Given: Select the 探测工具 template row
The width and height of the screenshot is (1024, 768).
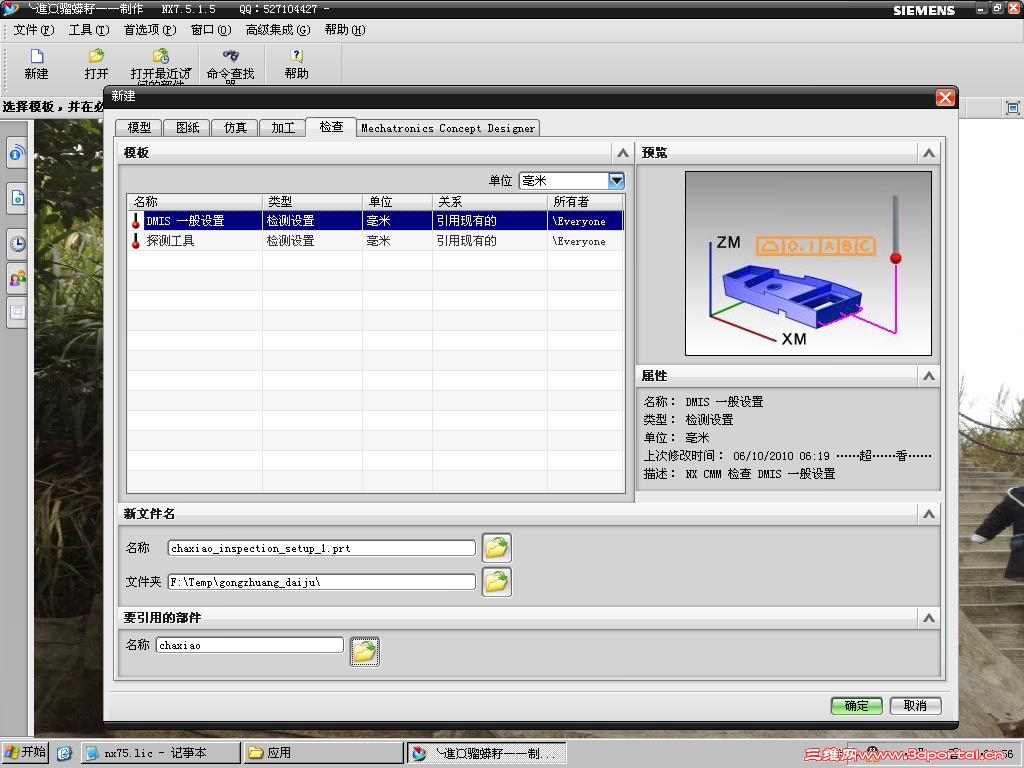Looking at the screenshot, I should (376, 241).
